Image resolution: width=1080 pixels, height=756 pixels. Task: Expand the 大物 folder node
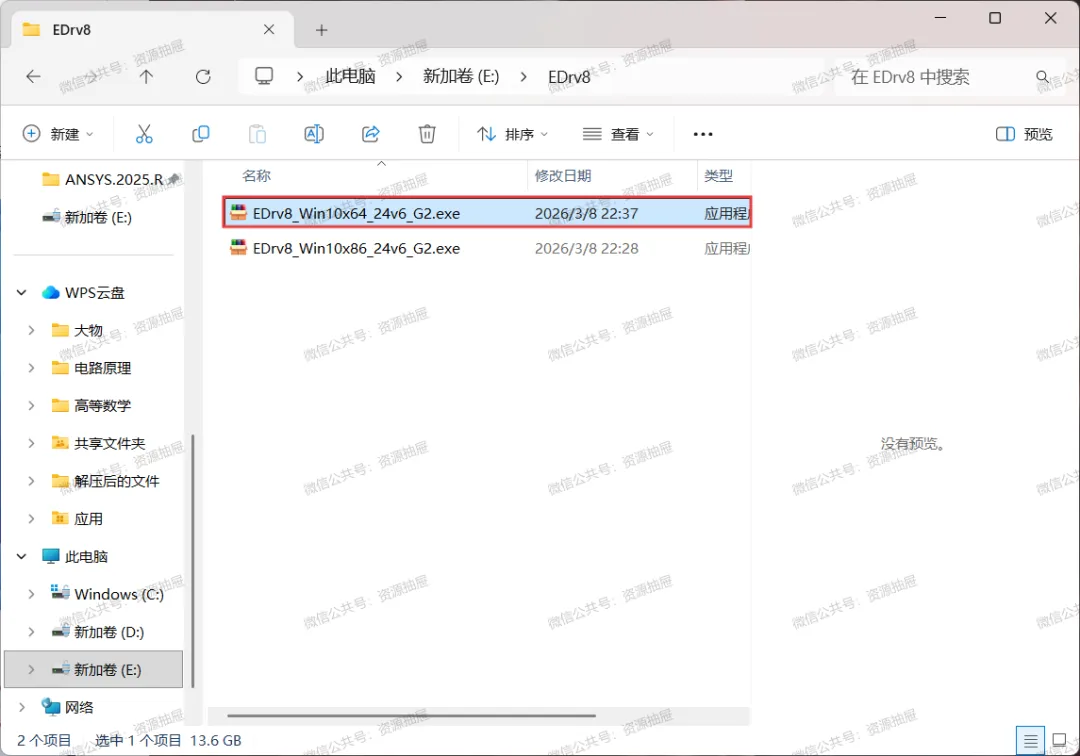31,330
